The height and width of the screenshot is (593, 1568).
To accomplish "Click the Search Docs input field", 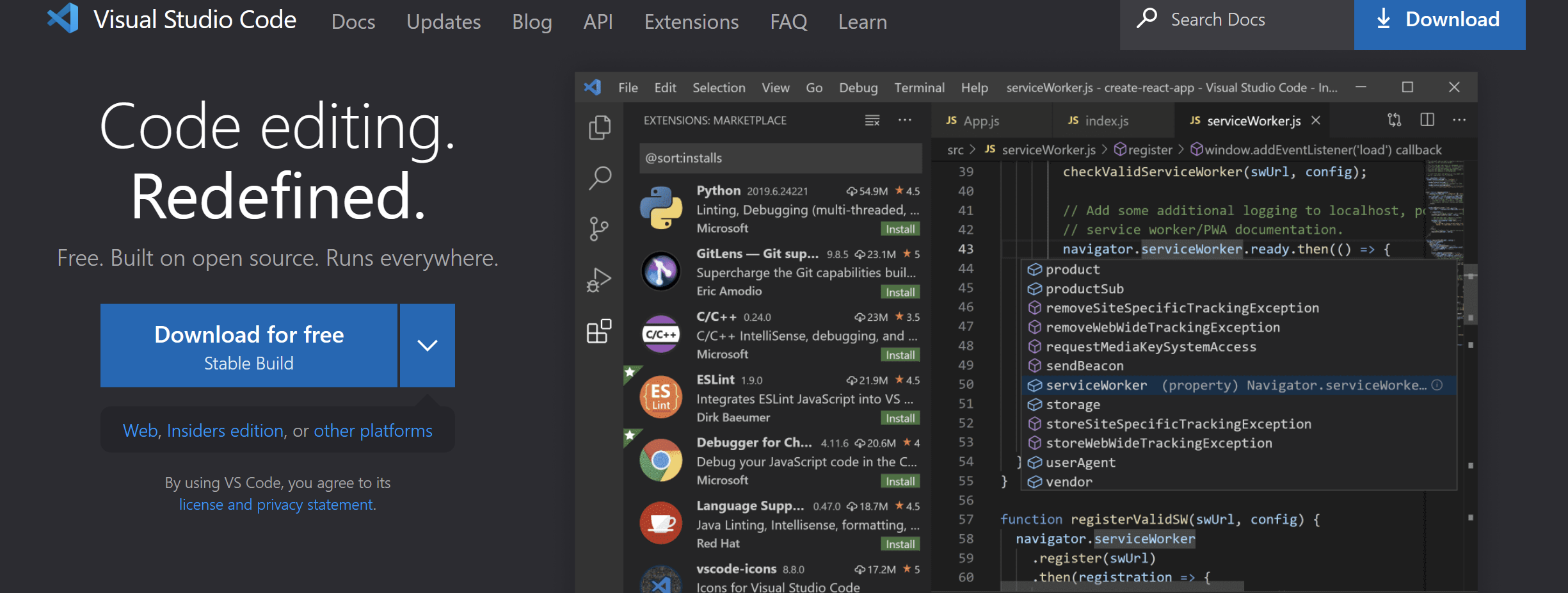I will coord(1237,24).
